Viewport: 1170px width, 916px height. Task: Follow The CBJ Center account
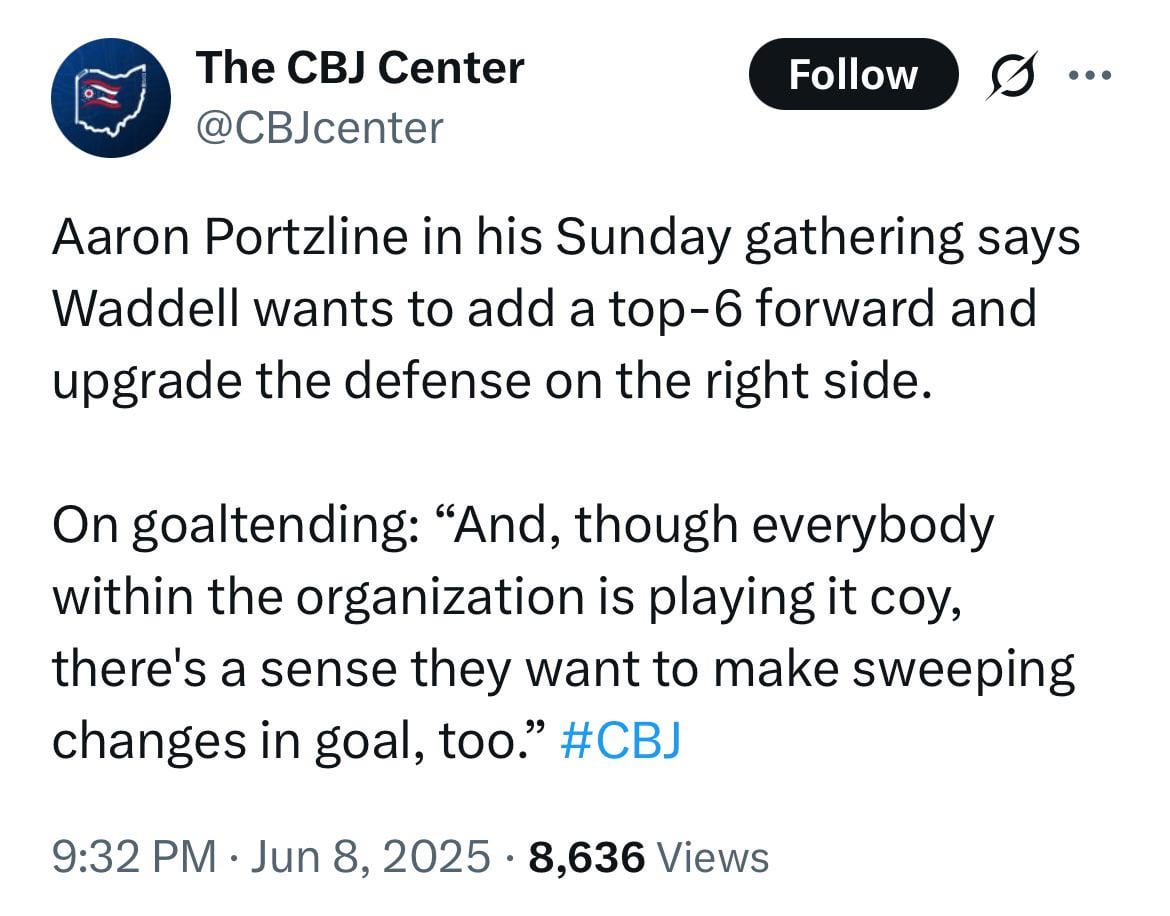853,75
